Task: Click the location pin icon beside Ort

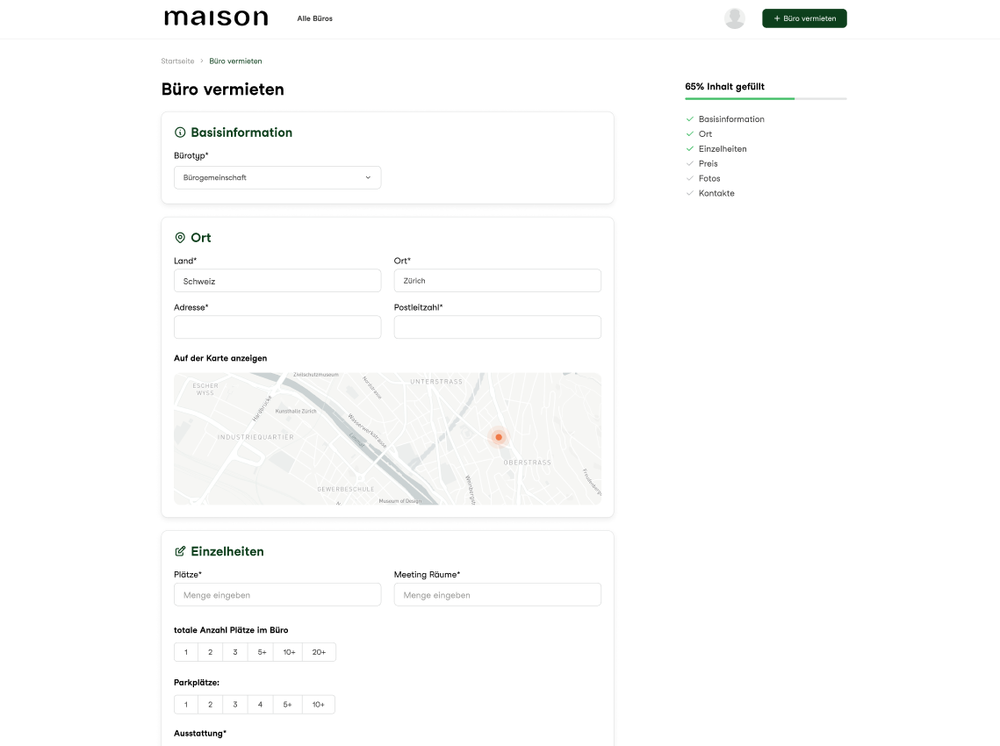Action: pos(180,238)
